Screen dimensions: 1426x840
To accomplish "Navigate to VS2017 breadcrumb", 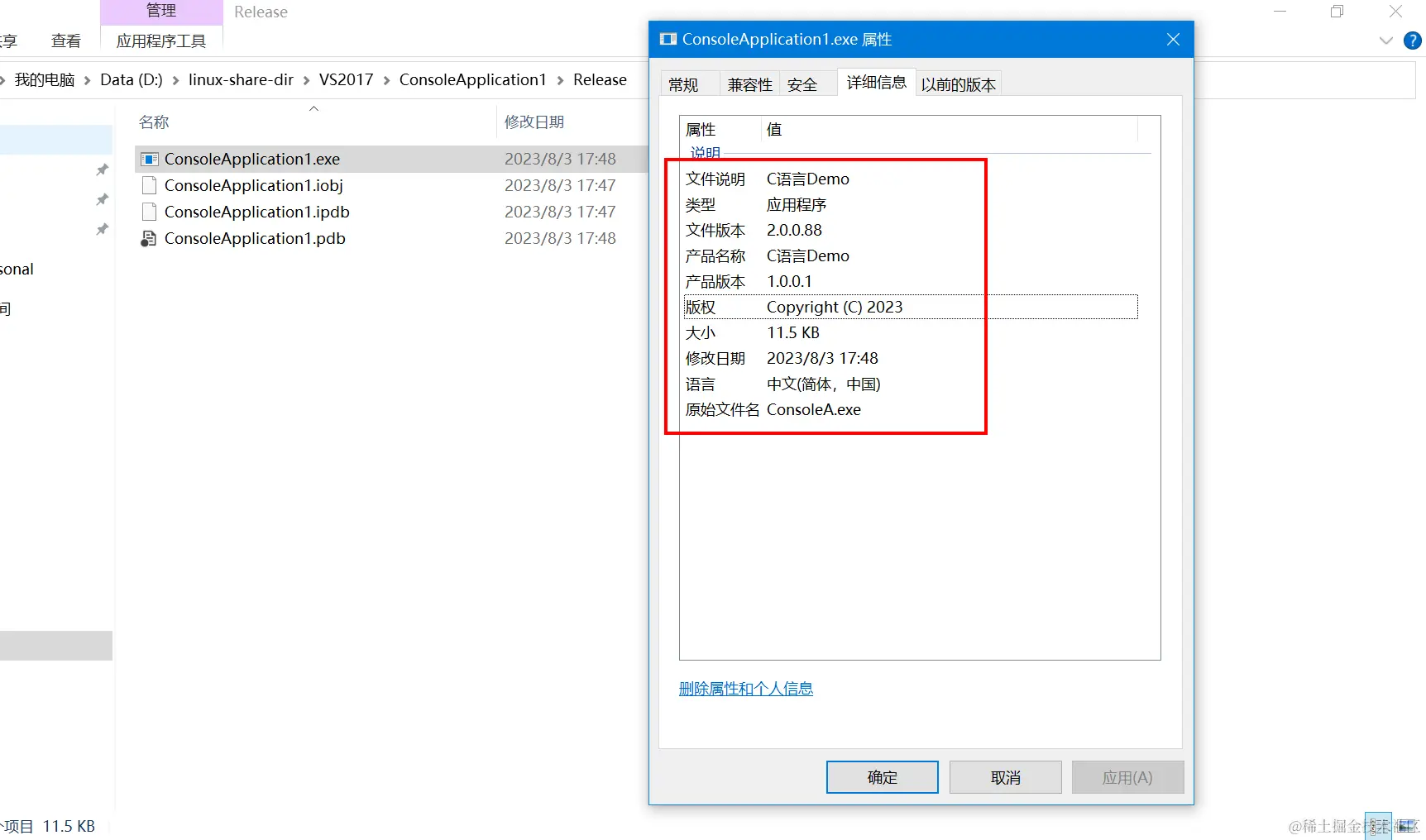I will (x=346, y=80).
